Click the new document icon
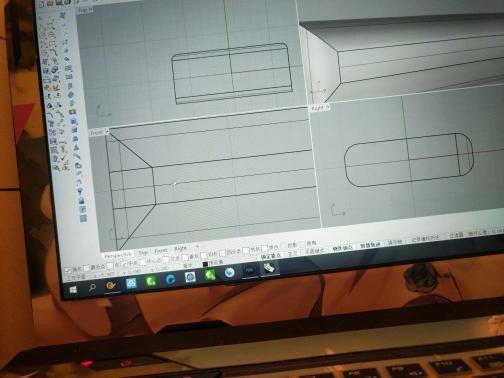The width and height of the screenshot is (504, 378). (41, 4)
